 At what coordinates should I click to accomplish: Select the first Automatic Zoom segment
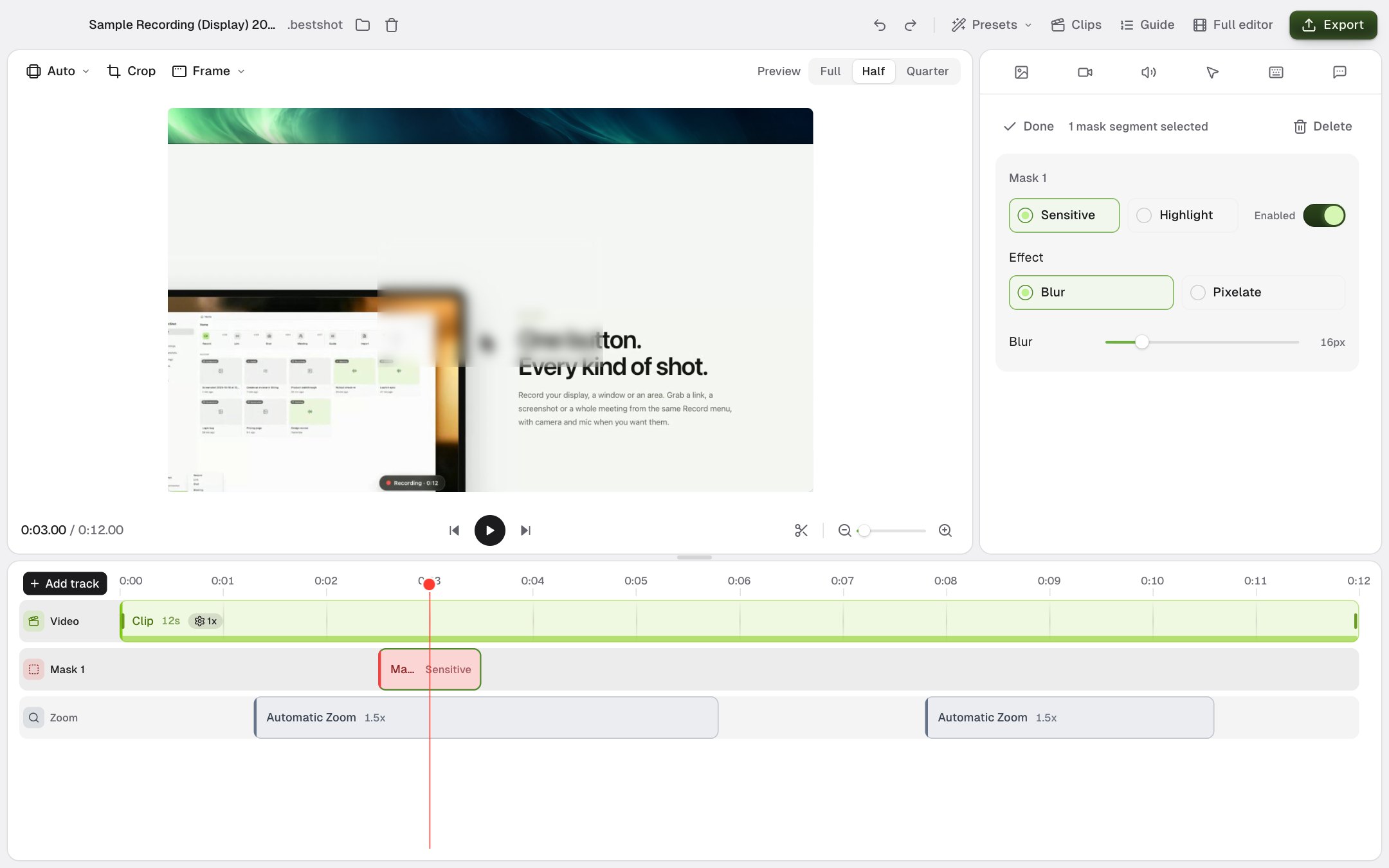[486, 718]
